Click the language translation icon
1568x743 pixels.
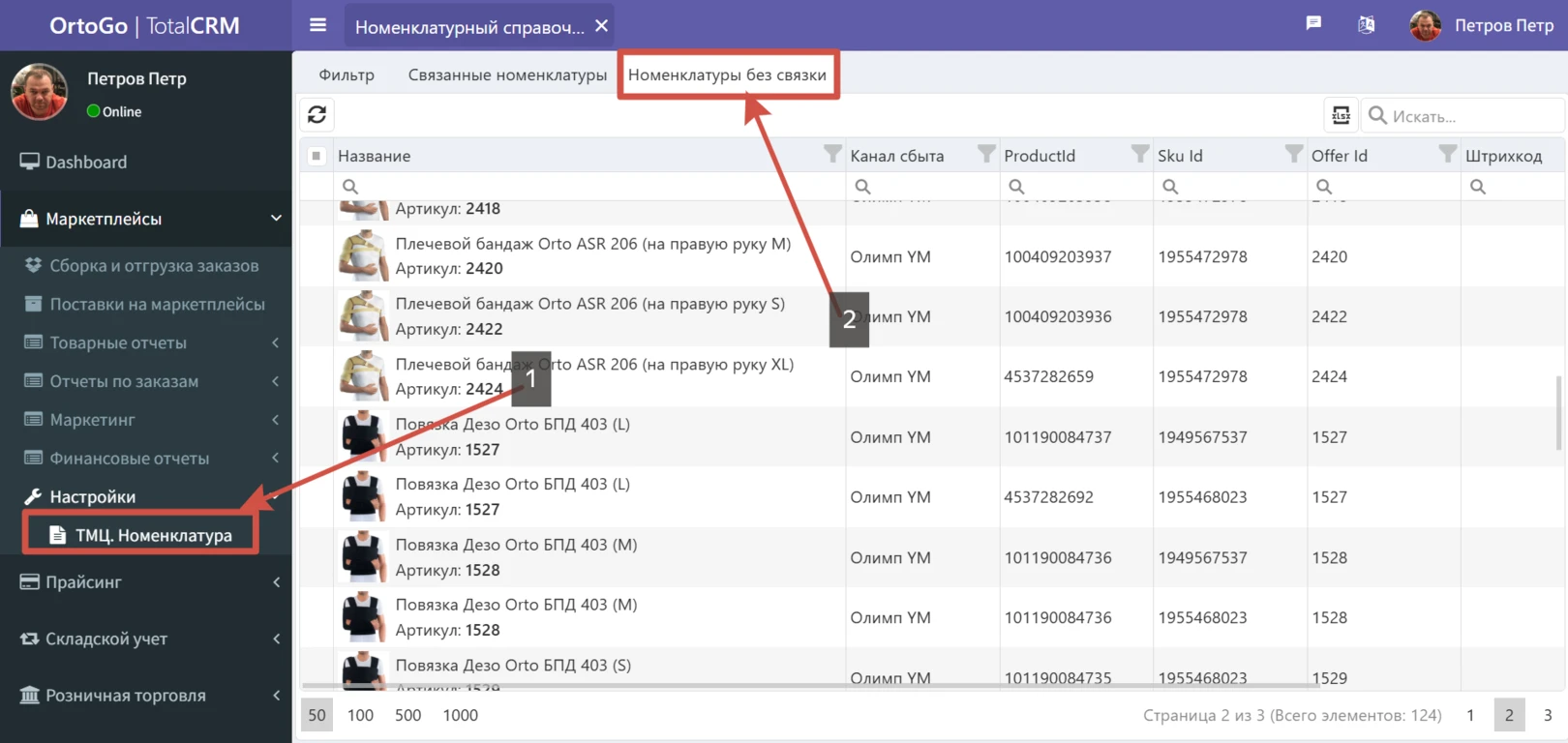[x=1366, y=25]
